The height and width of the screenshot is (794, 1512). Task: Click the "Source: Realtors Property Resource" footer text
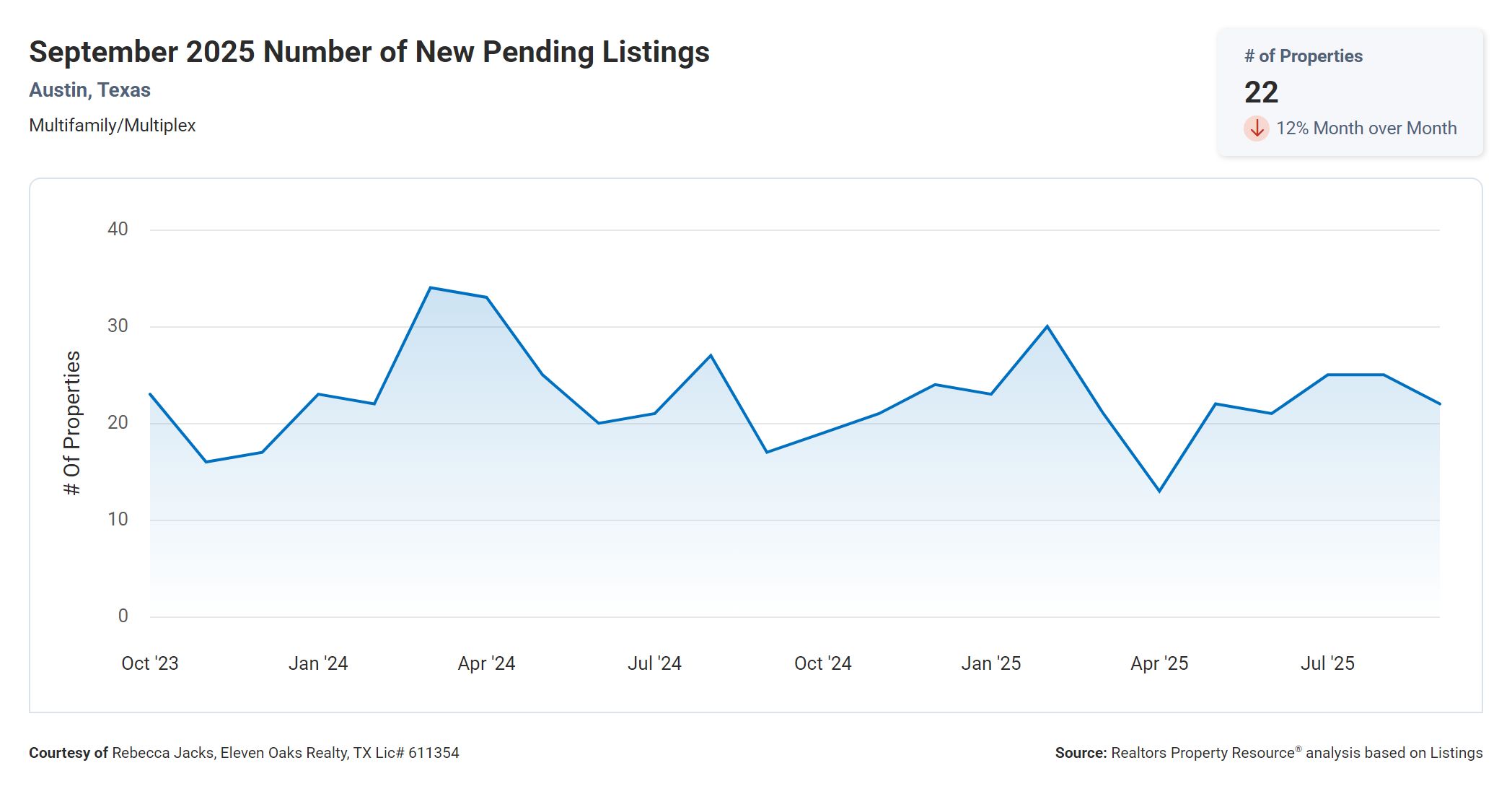(1268, 753)
